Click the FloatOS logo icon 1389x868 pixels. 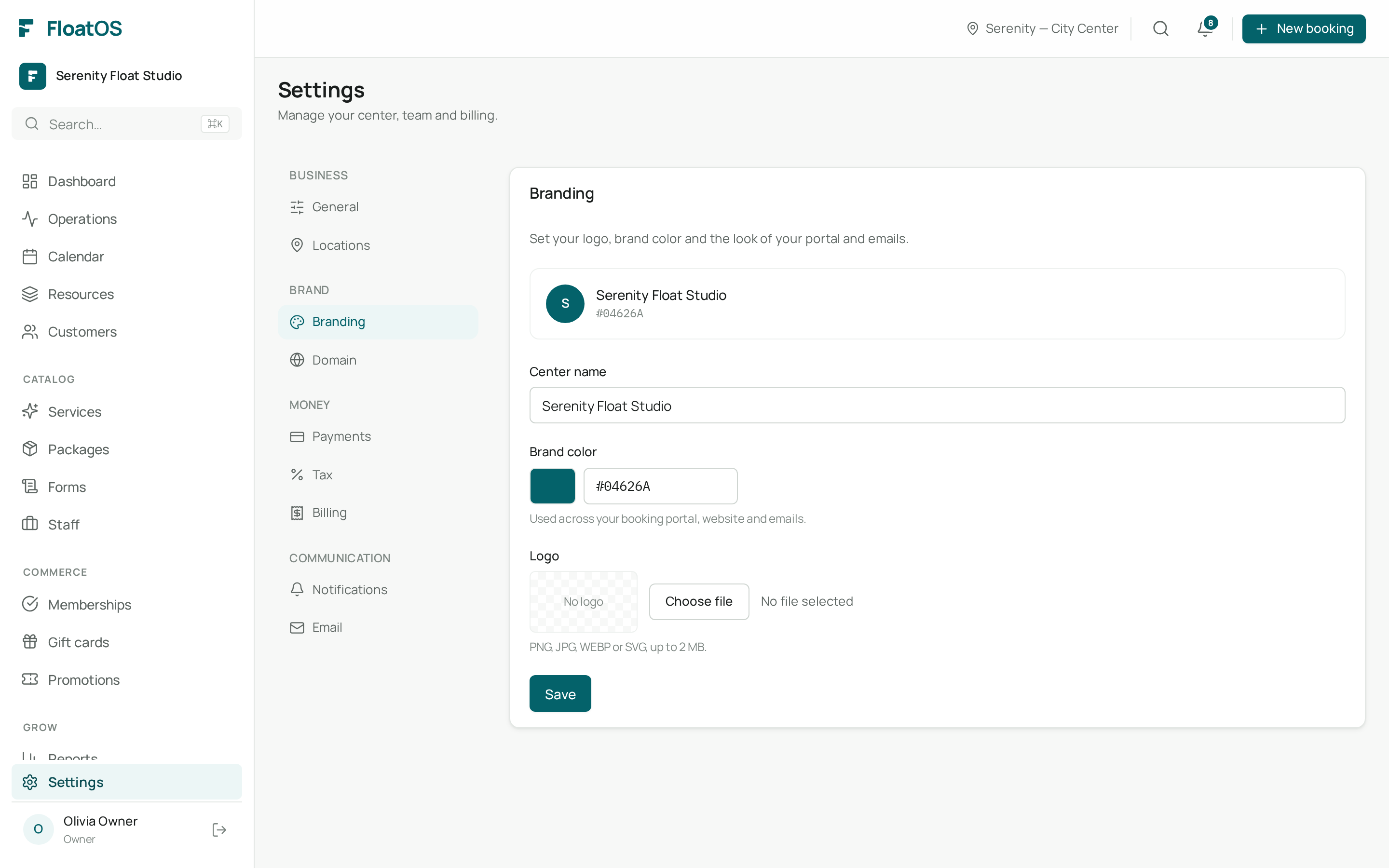pyautogui.click(x=27, y=28)
